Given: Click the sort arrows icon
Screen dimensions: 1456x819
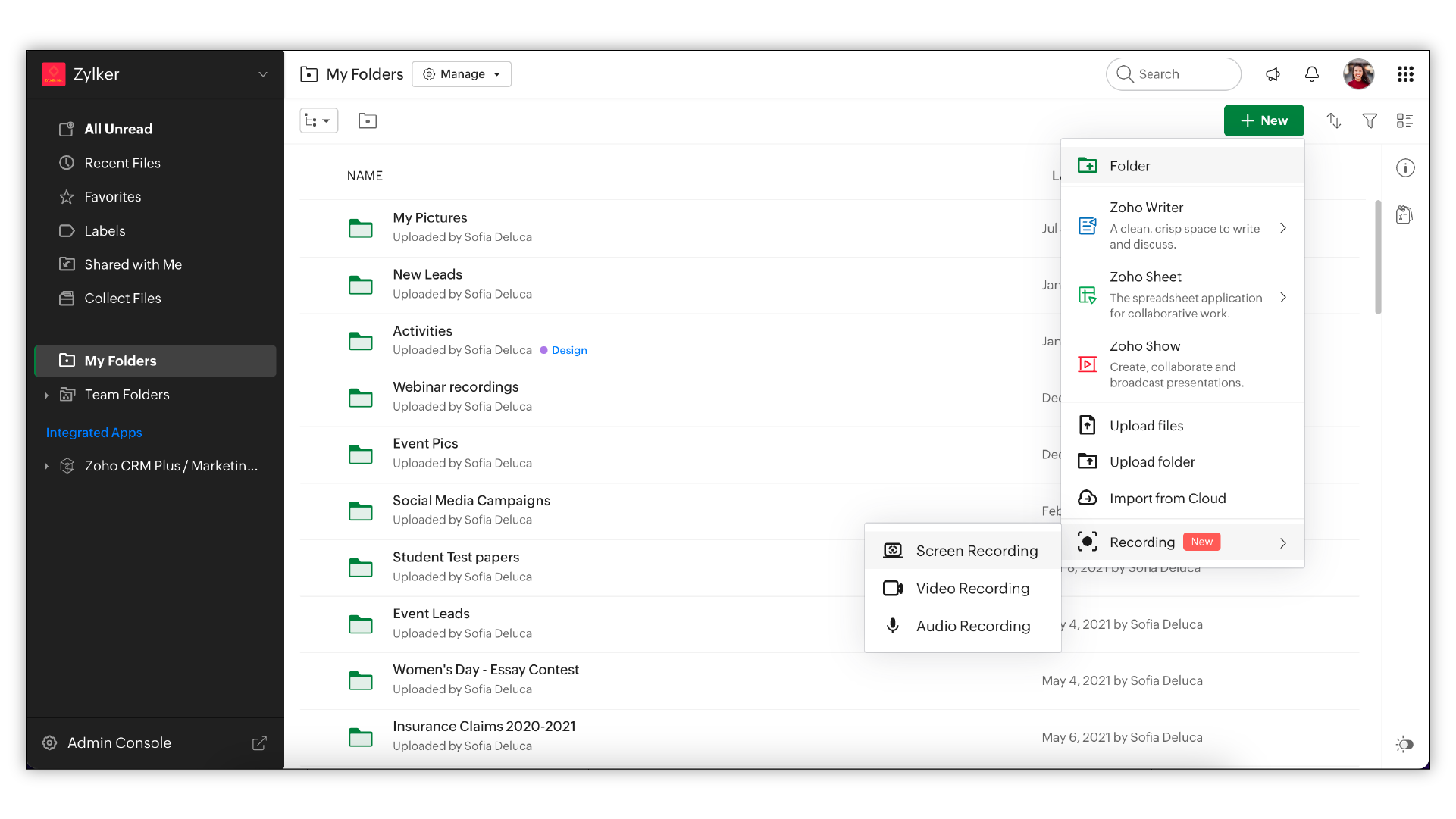Looking at the screenshot, I should (1334, 120).
